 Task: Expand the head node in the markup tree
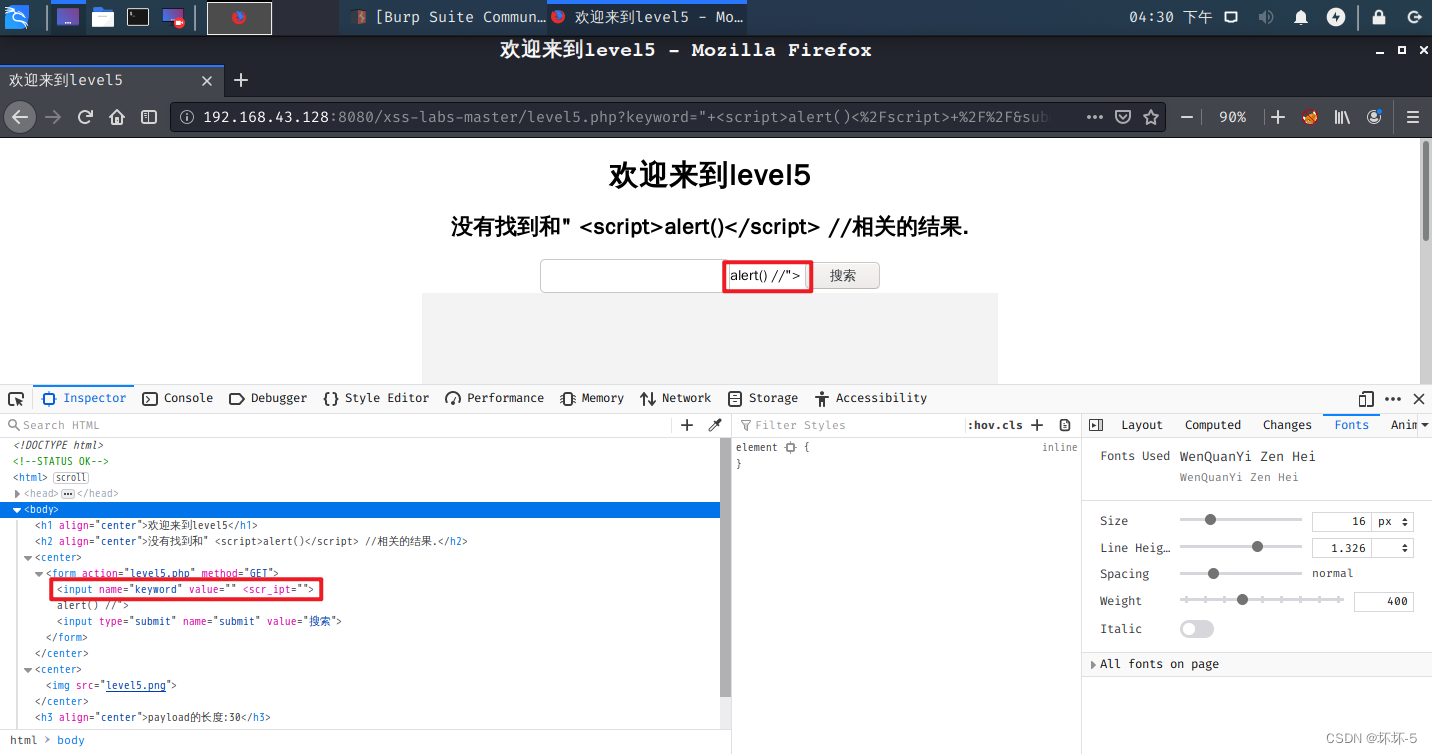pyautogui.click(x=17, y=494)
